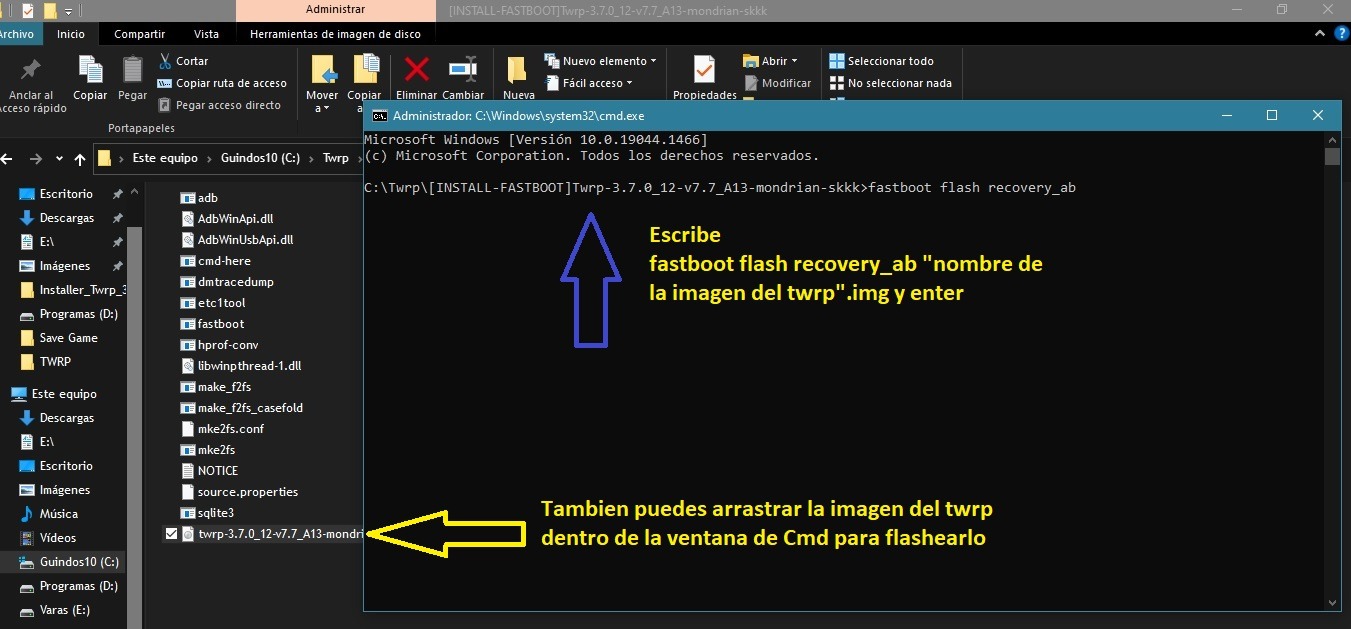
Task: Open the Abrir dropdown in ribbon
Action: 770,61
